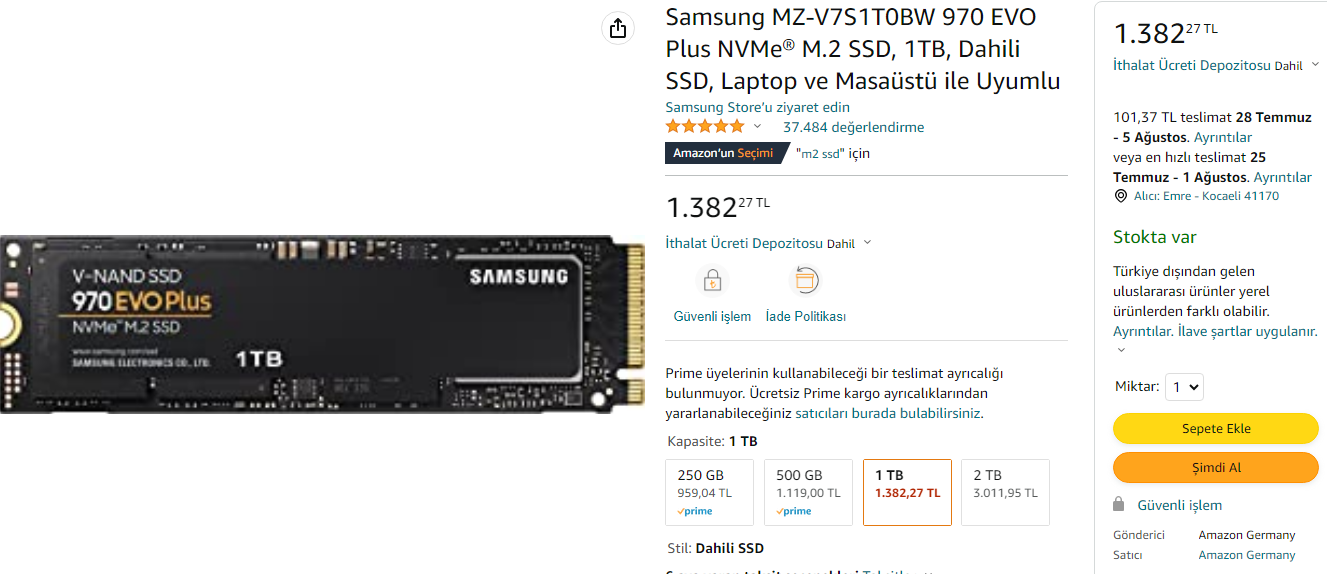Image resolution: width=1327 pixels, height=574 pixels.
Task: Click the Güvenli işlem padlock icon
Action: (712, 280)
